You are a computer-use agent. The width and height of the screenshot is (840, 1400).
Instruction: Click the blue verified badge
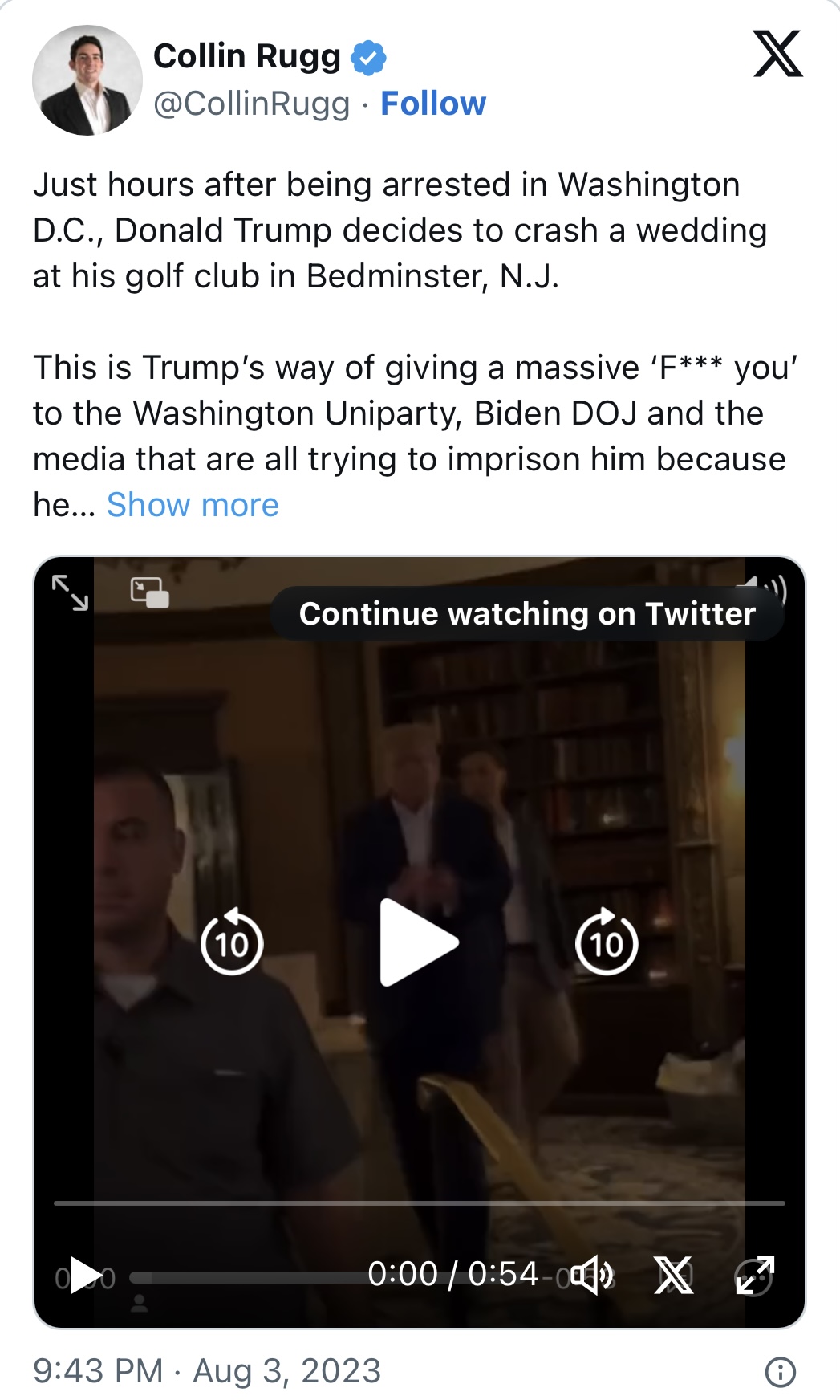368,57
